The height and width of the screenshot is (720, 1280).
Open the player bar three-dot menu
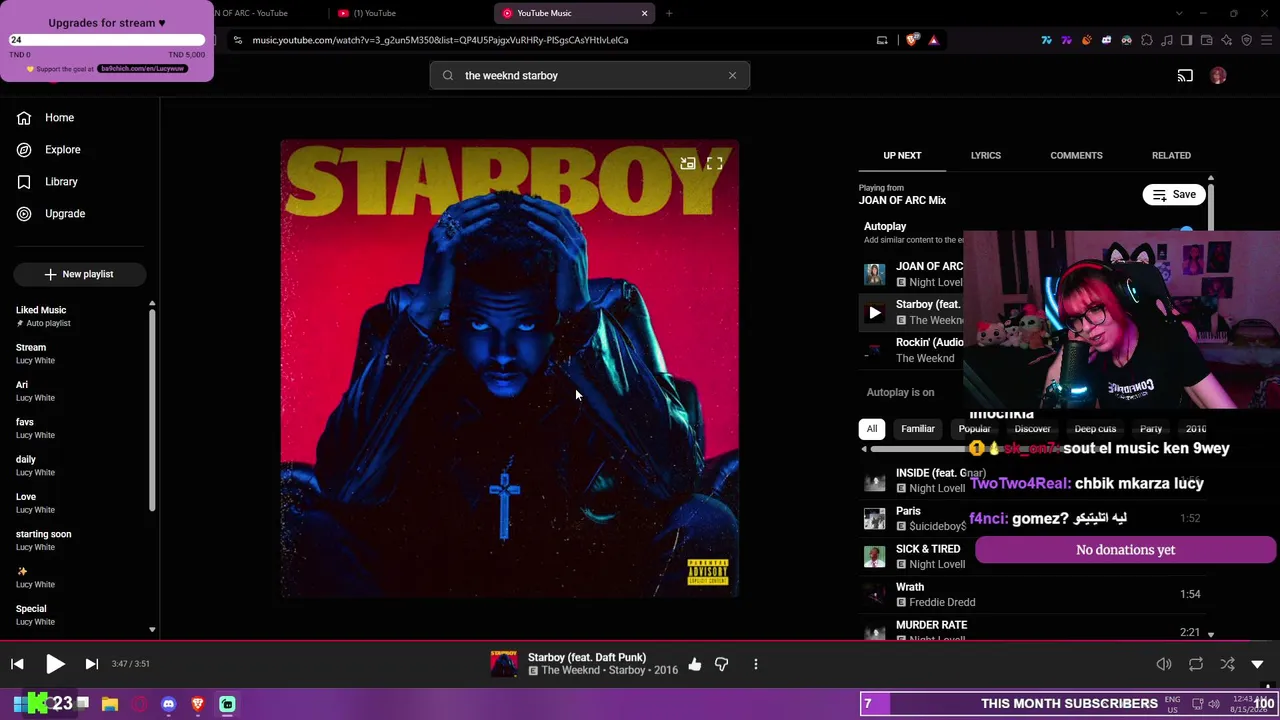click(756, 664)
